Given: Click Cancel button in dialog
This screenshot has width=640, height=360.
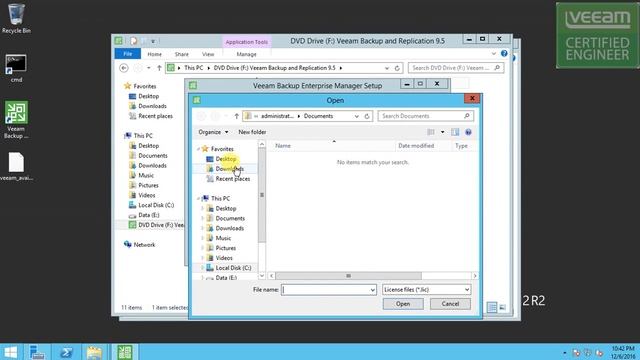Looking at the screenshot, I should [450, 304].
